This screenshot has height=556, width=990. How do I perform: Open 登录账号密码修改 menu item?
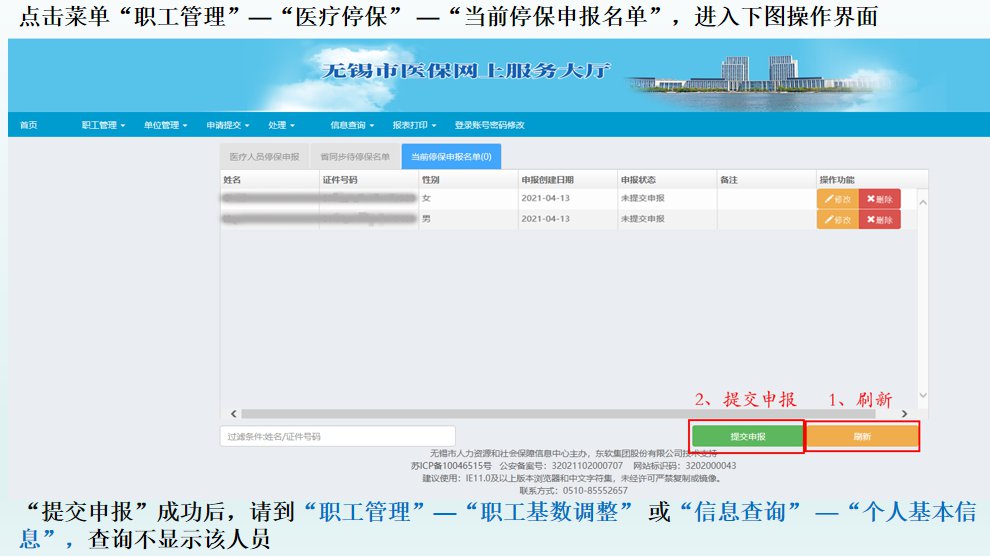[489, 125]
